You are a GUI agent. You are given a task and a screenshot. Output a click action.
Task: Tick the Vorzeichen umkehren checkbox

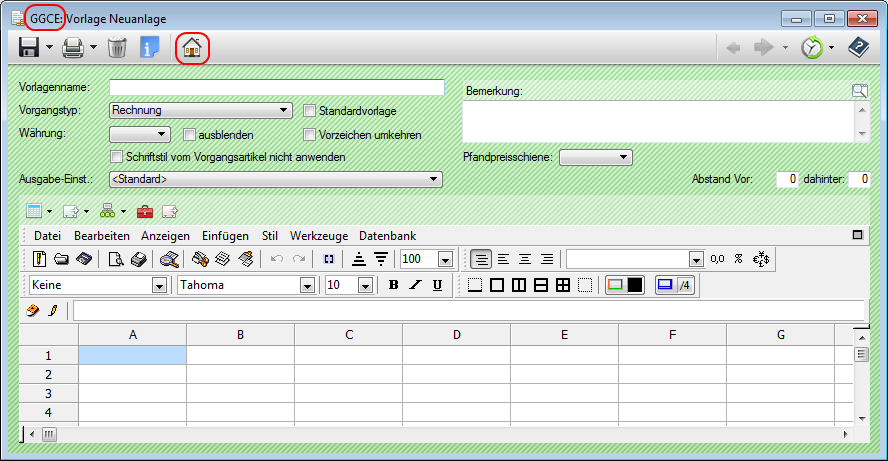[310, 134]
